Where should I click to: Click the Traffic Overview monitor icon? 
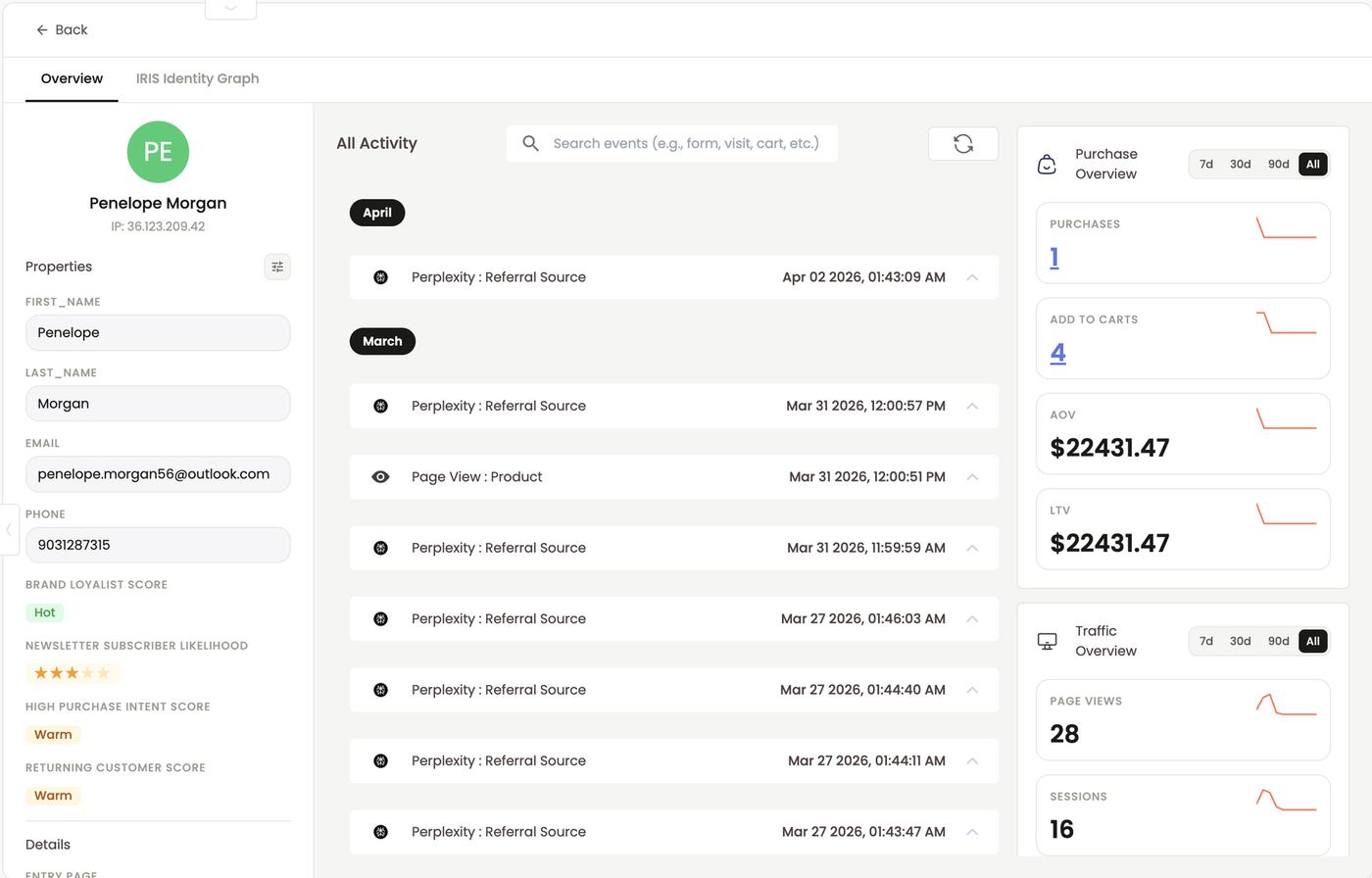tap(1047, 641)
